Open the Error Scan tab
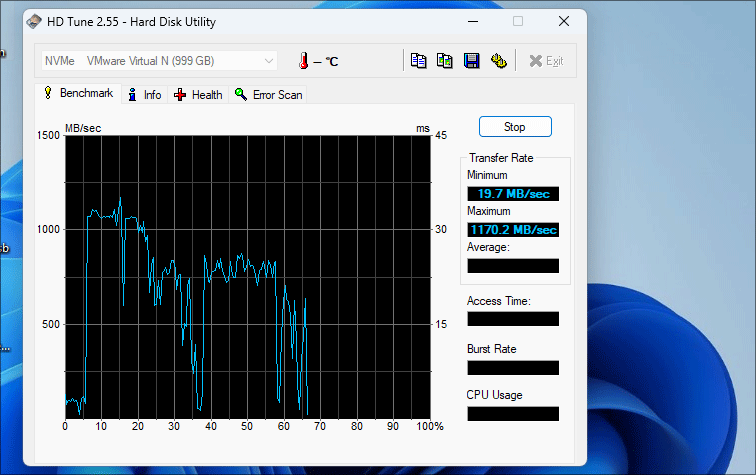The width and height of the screenshot is (756, 475). point(268,94)
